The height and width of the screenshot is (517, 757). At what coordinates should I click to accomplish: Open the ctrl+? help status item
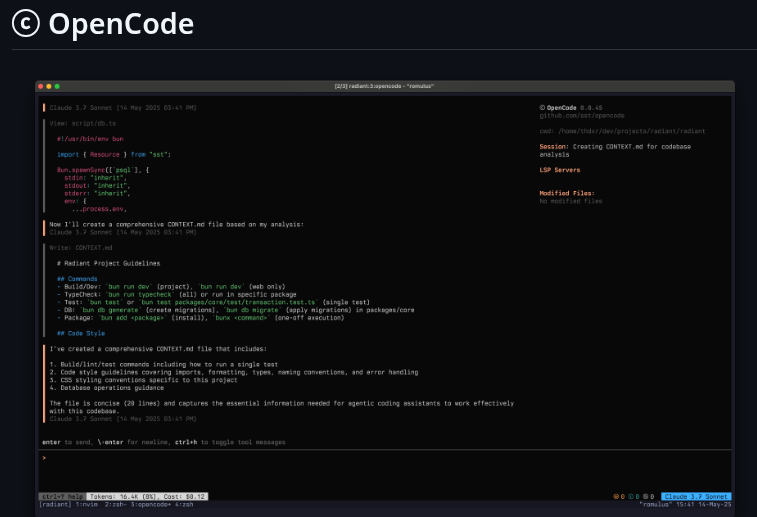(x=62, y=496)
